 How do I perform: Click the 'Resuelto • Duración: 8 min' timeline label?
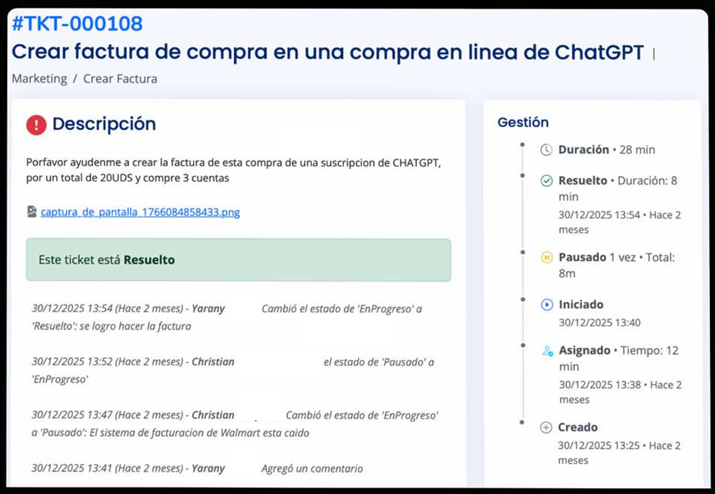(x=618, y=188)
